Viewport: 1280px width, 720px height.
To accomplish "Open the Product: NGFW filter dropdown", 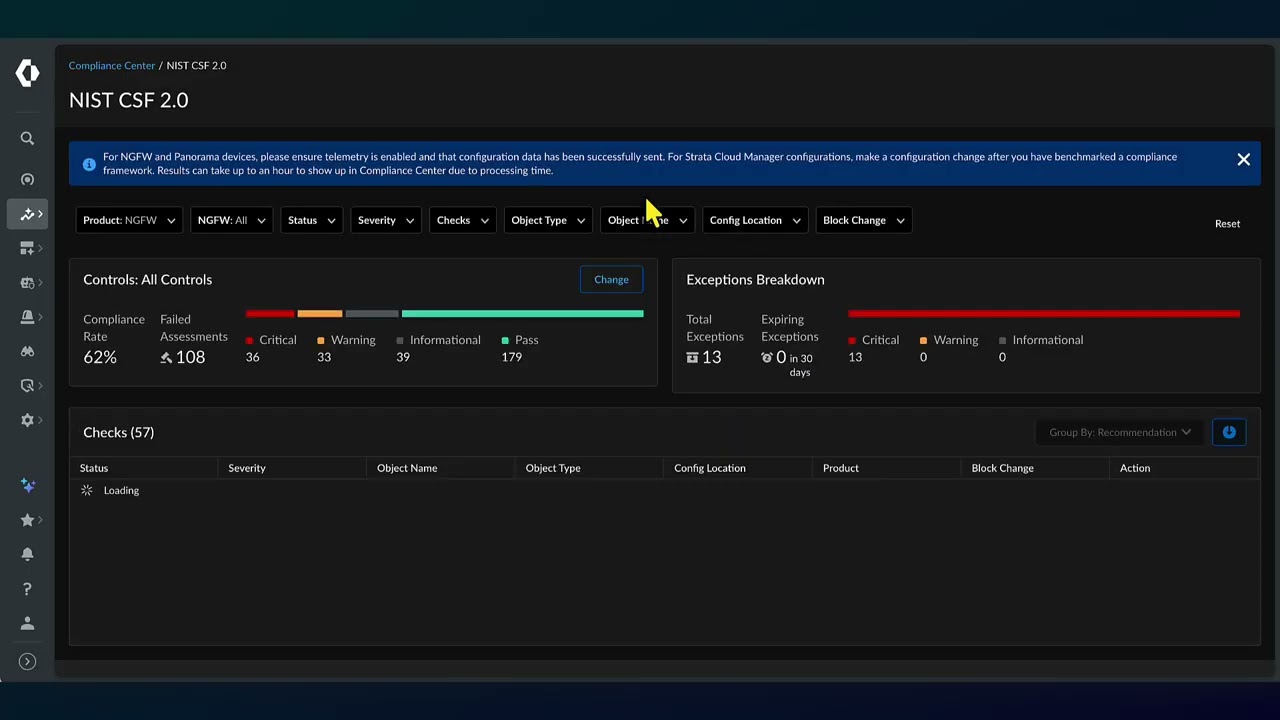I will [130, 220].
